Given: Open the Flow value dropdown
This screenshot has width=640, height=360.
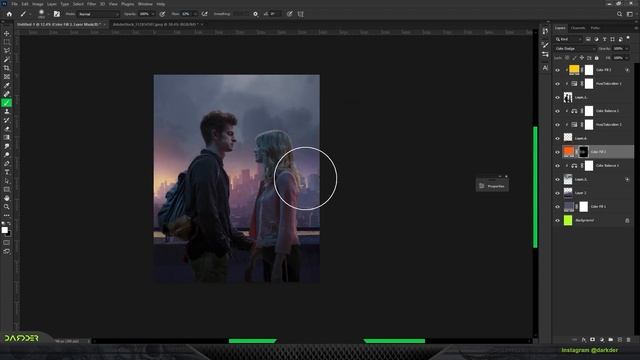Looking at the screenshot, I should pos(195,14).
